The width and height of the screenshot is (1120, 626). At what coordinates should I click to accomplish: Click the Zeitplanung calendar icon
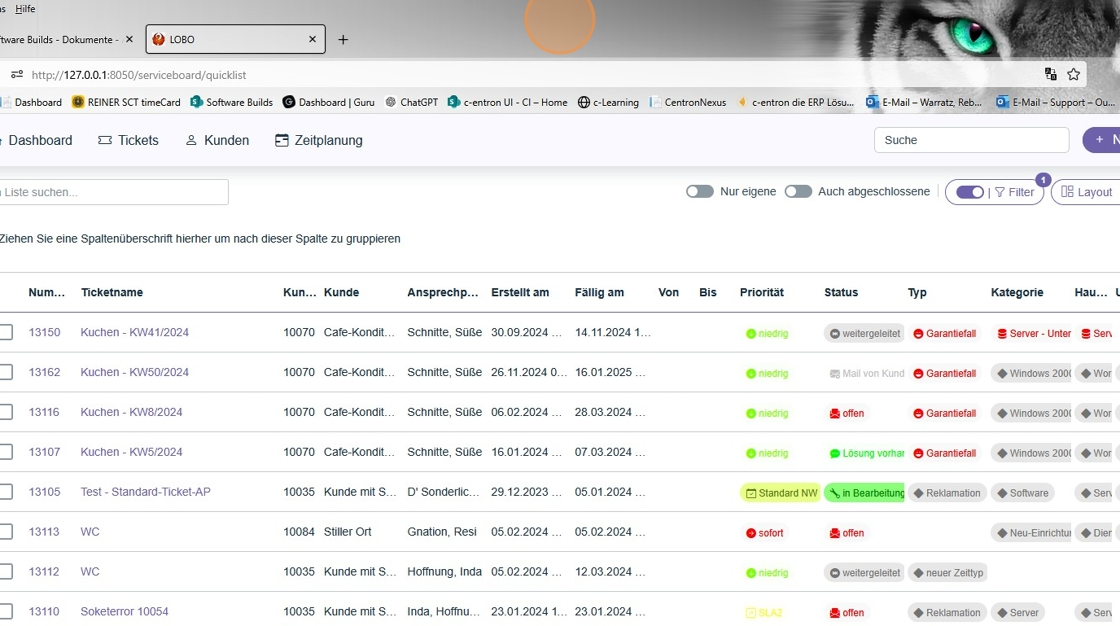(282, 141)
